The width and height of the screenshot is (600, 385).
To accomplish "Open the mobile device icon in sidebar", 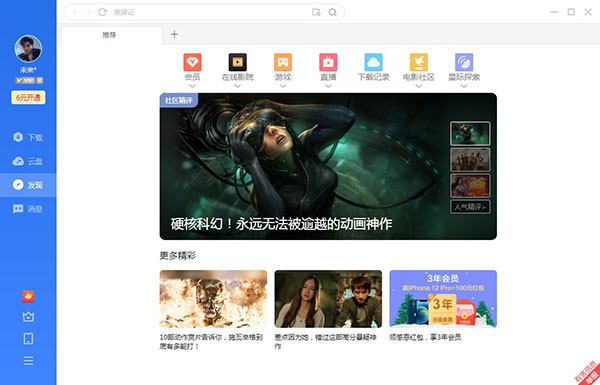I will pyautogui.click(x=28, y=339).
